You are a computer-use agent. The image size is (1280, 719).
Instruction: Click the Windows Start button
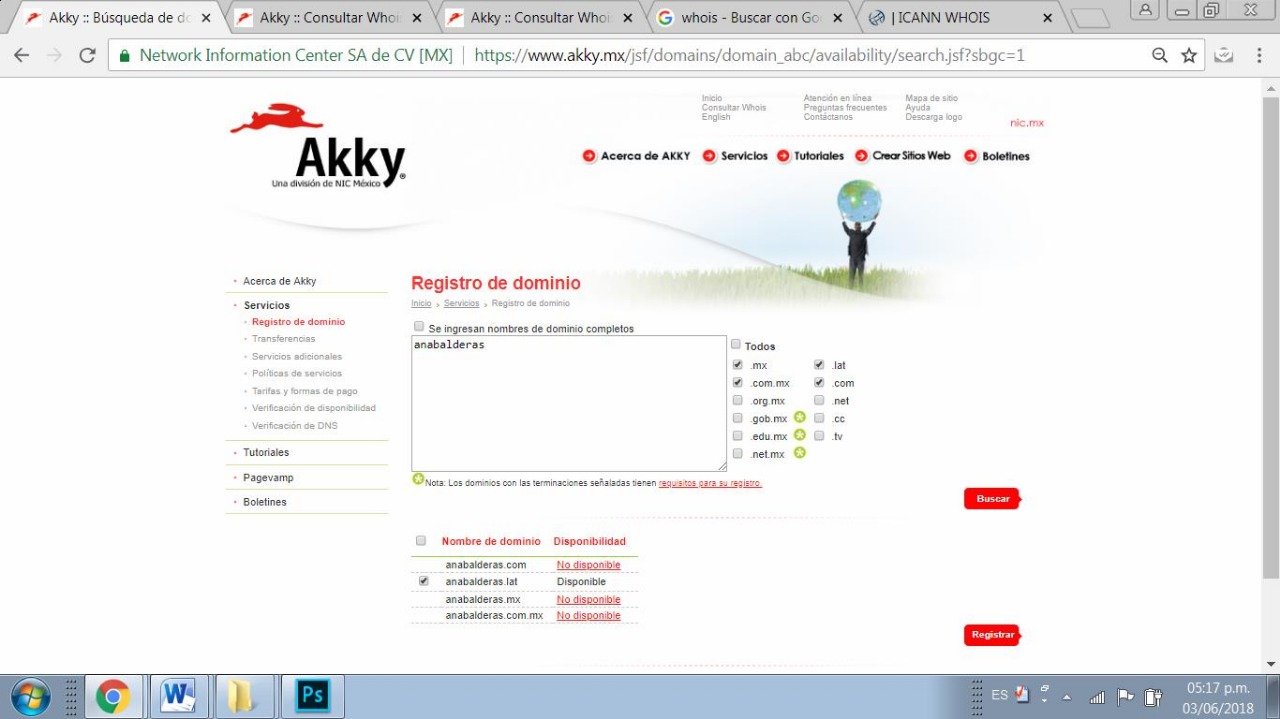[30, 696]
